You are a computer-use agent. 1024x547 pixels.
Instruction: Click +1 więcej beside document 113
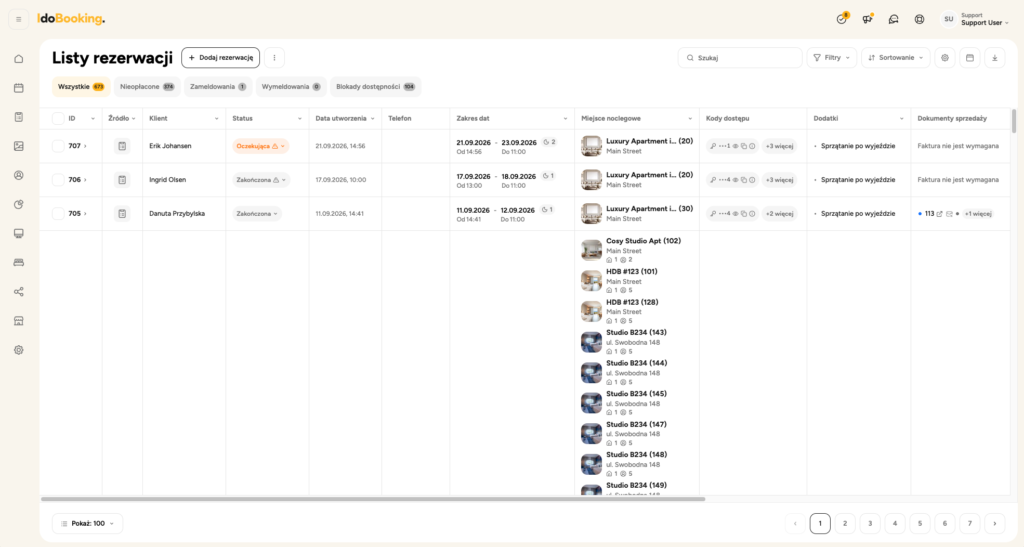[978, 213]
